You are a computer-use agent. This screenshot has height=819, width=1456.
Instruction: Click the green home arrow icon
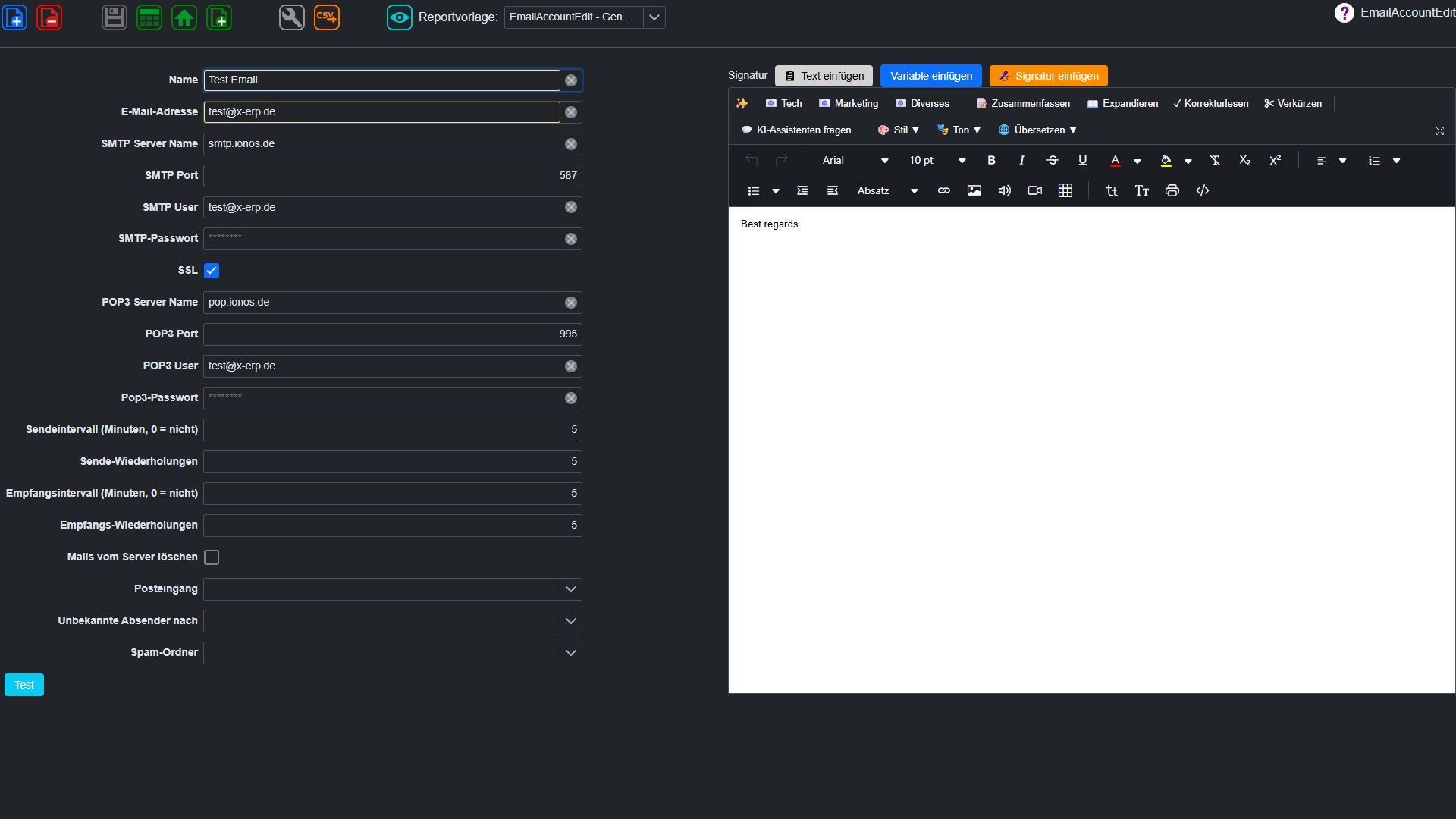point(184,17)
